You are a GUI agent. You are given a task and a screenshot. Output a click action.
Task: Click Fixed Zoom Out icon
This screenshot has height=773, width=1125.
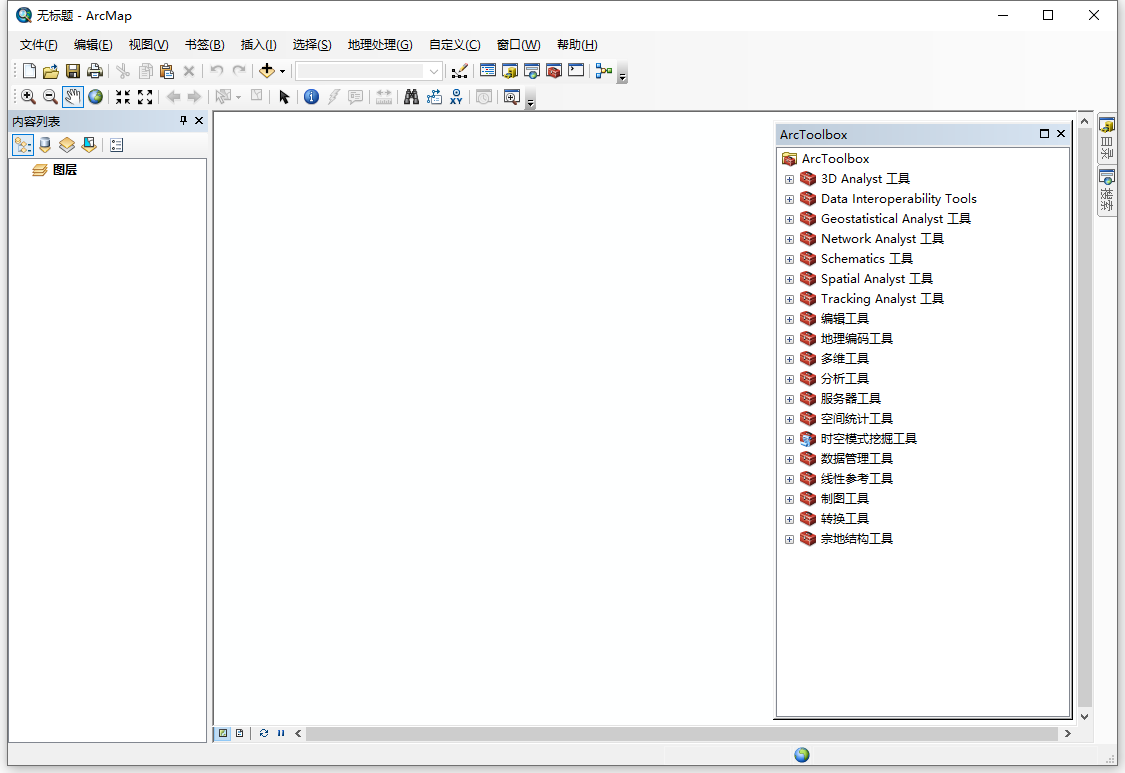145,97
